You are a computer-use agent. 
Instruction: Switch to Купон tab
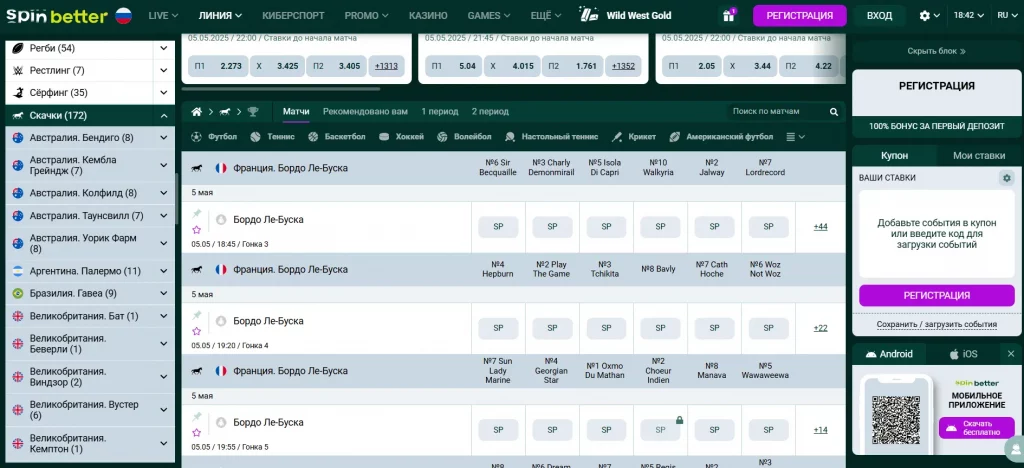[x=894, y=155]
